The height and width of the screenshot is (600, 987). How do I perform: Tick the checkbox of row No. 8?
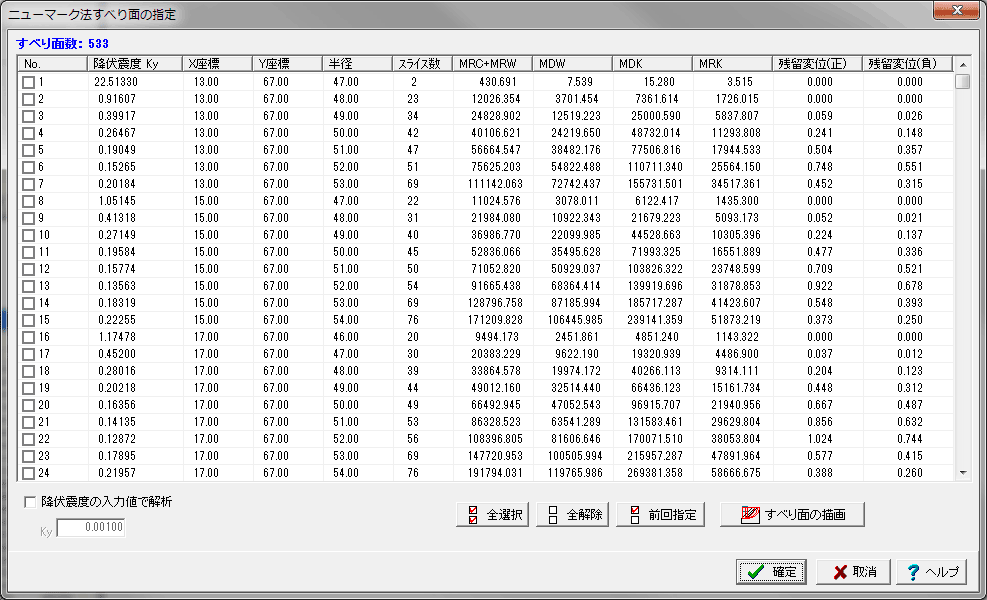pyautogui.click(x=28, y=201)
